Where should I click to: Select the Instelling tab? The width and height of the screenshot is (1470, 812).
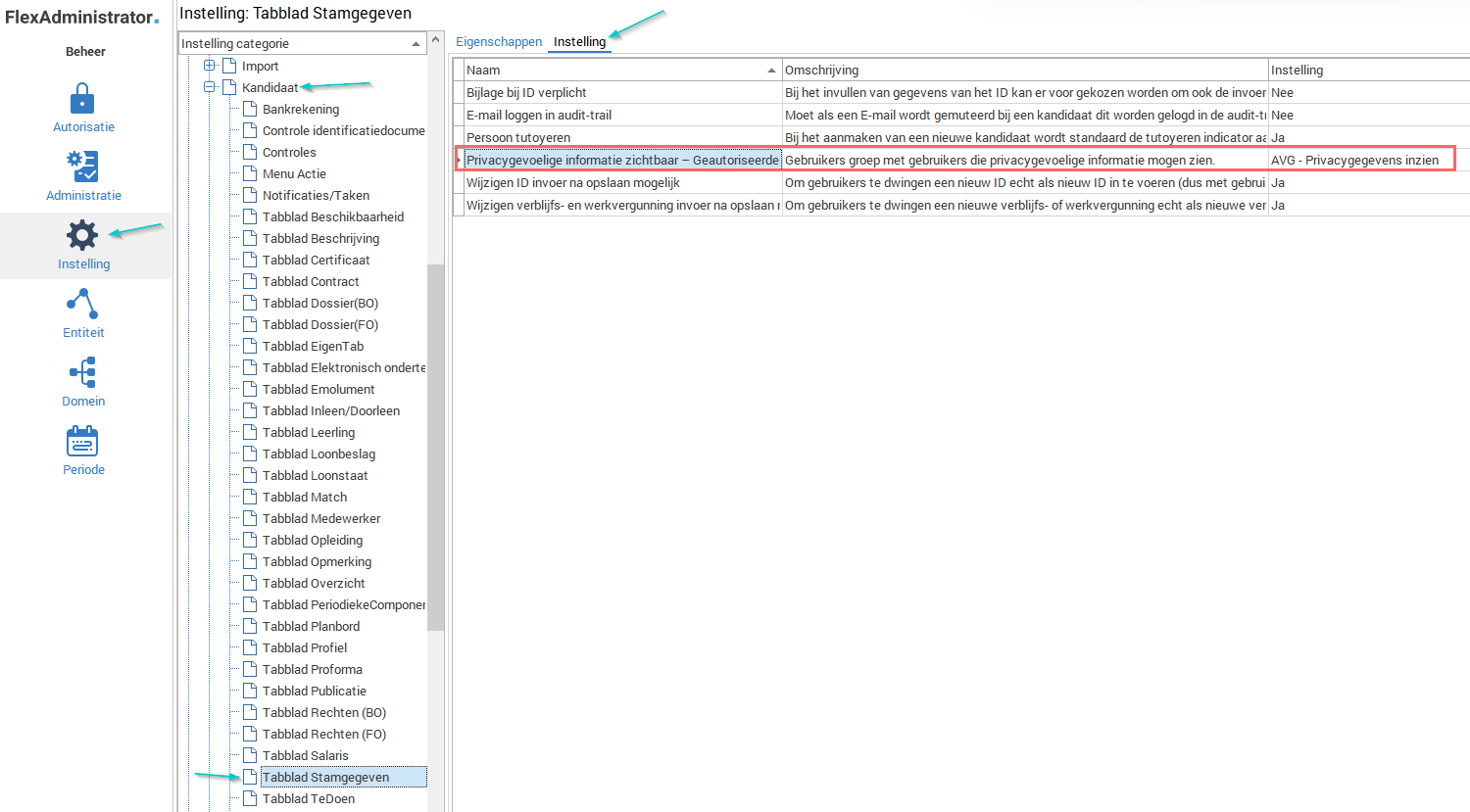579,42
